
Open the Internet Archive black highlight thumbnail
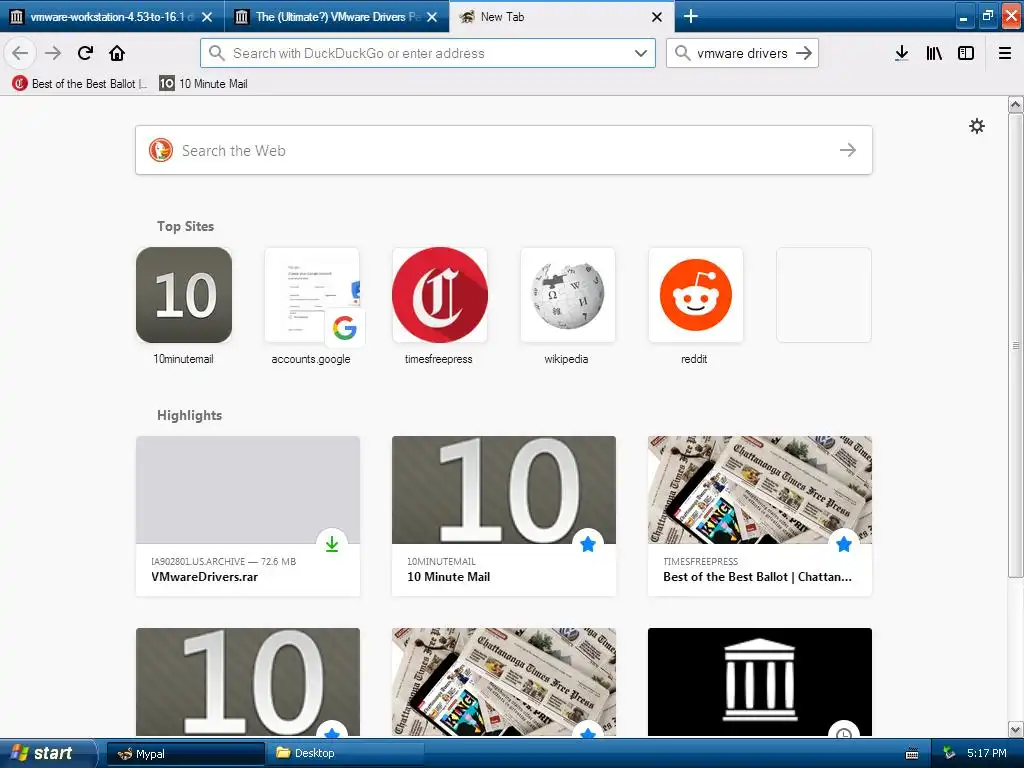[760, 682]
